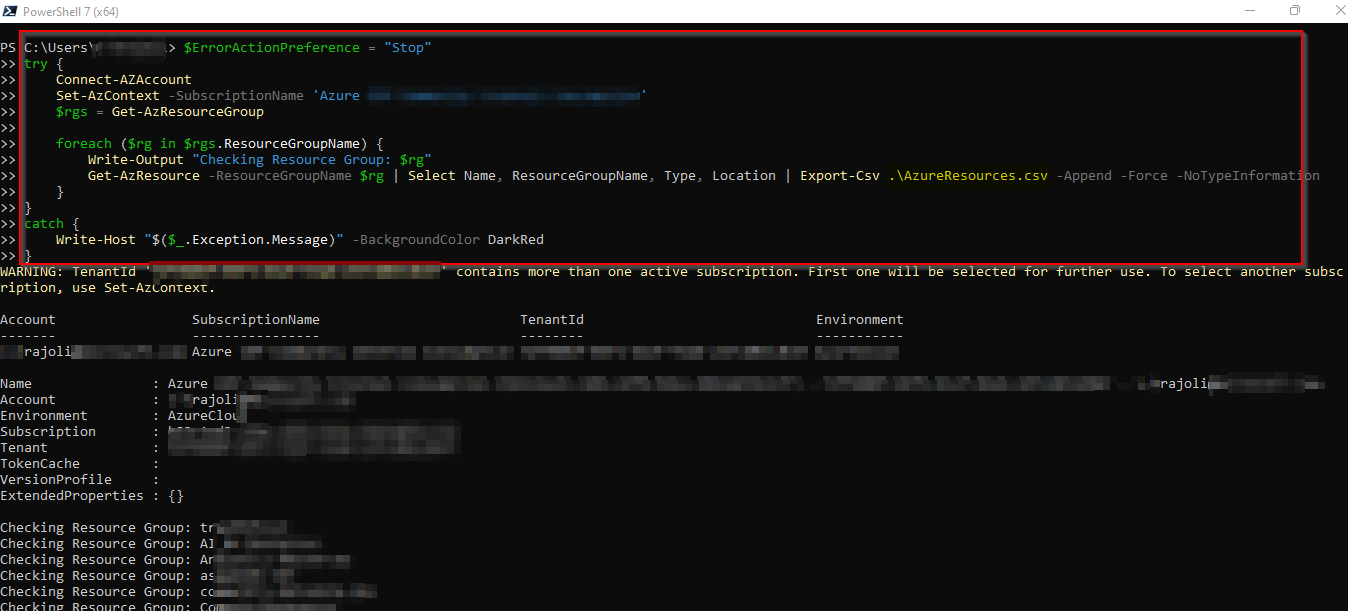Viewport: 1348px width, 611px height.
Task: Click the $rgs = Get-AzResourceGroup line
Action: tap(160, 112)
